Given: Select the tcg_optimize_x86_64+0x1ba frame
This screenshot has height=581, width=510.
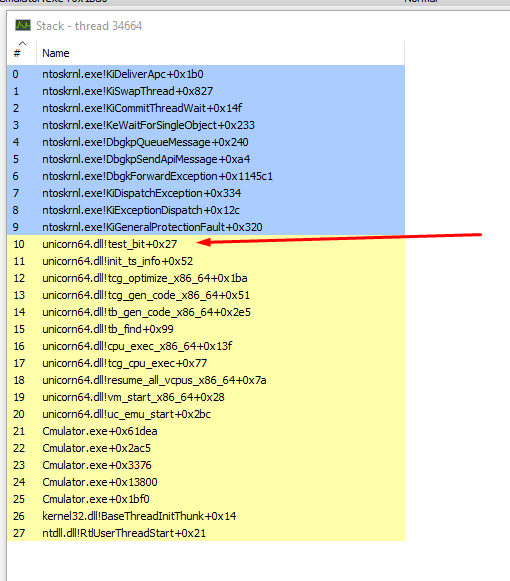Looking at the screenshot, I should pyautogui.click(x=206, y=278).
